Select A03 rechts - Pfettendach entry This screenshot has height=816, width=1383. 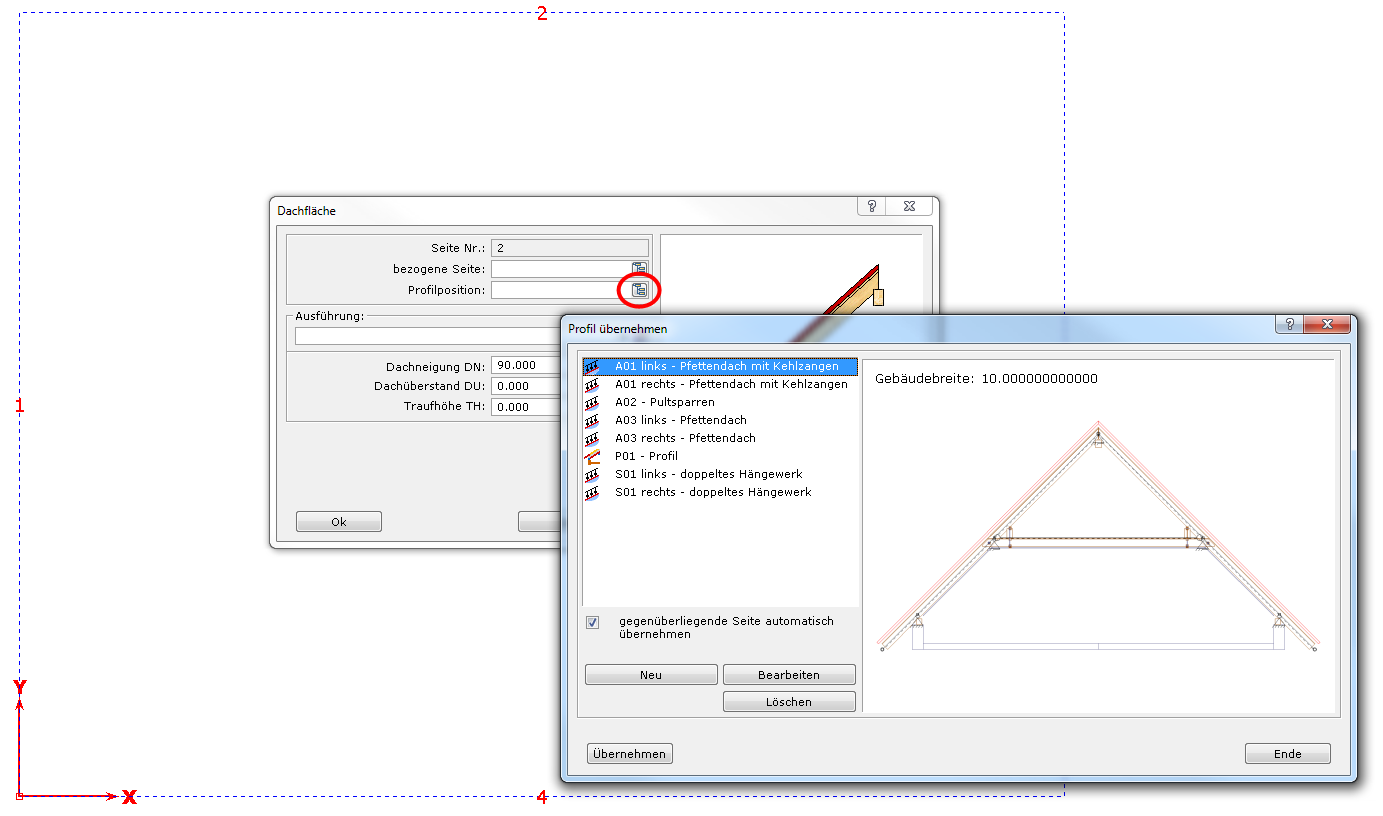point(685,438)
